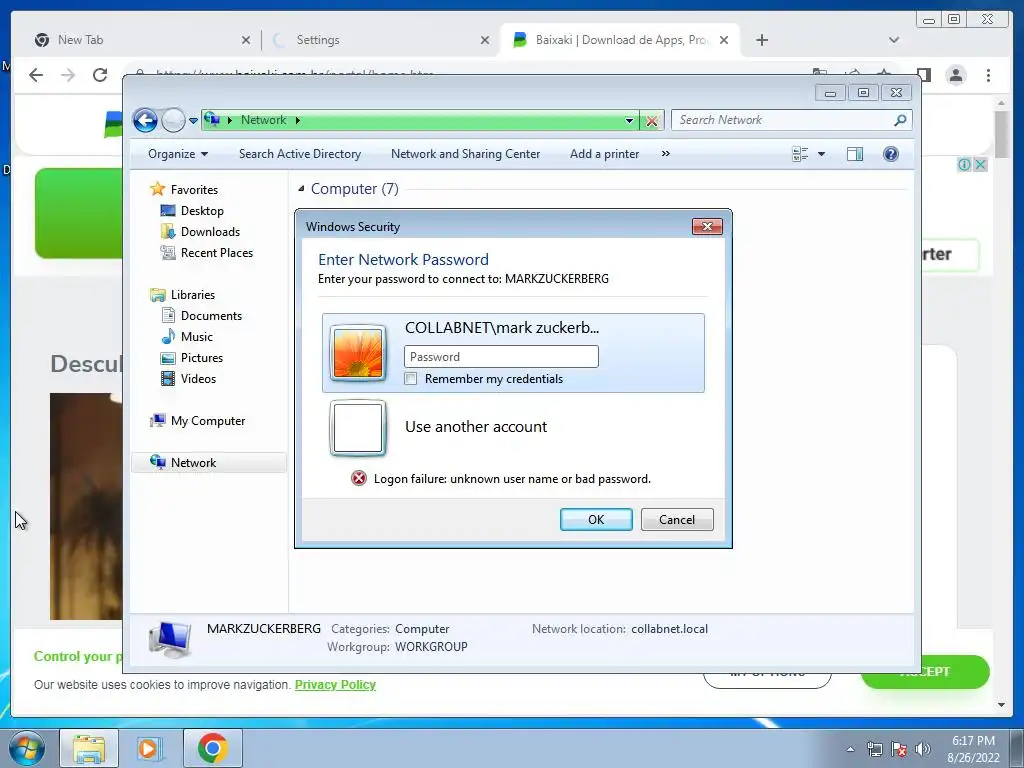Viewport: 1024px width, 768px height.
Task: Open Windows Explorer from taskbar
Action: [x=89, y=748]
